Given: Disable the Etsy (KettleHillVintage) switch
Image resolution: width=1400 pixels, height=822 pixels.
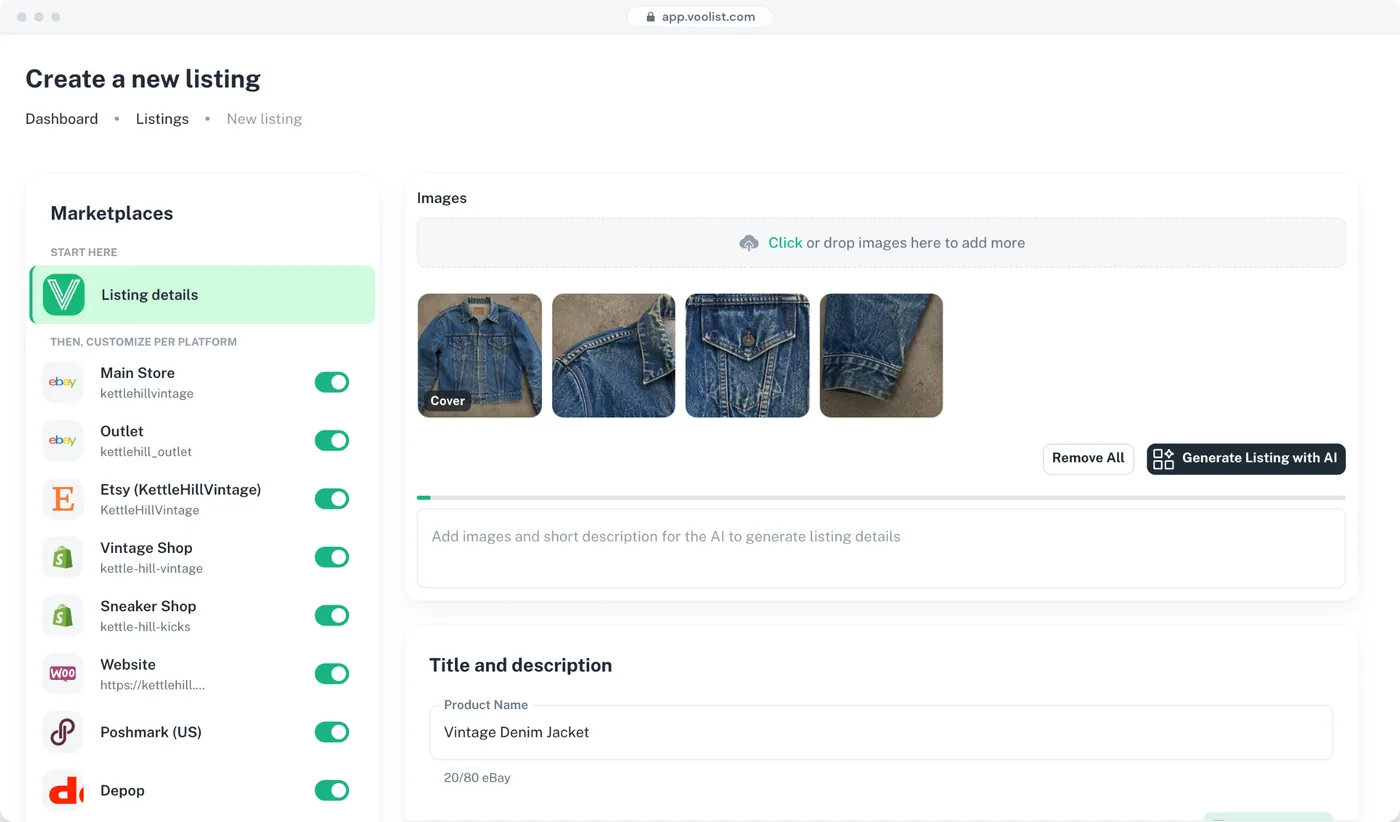Looking at the screenshot, I should click(332, 498).
